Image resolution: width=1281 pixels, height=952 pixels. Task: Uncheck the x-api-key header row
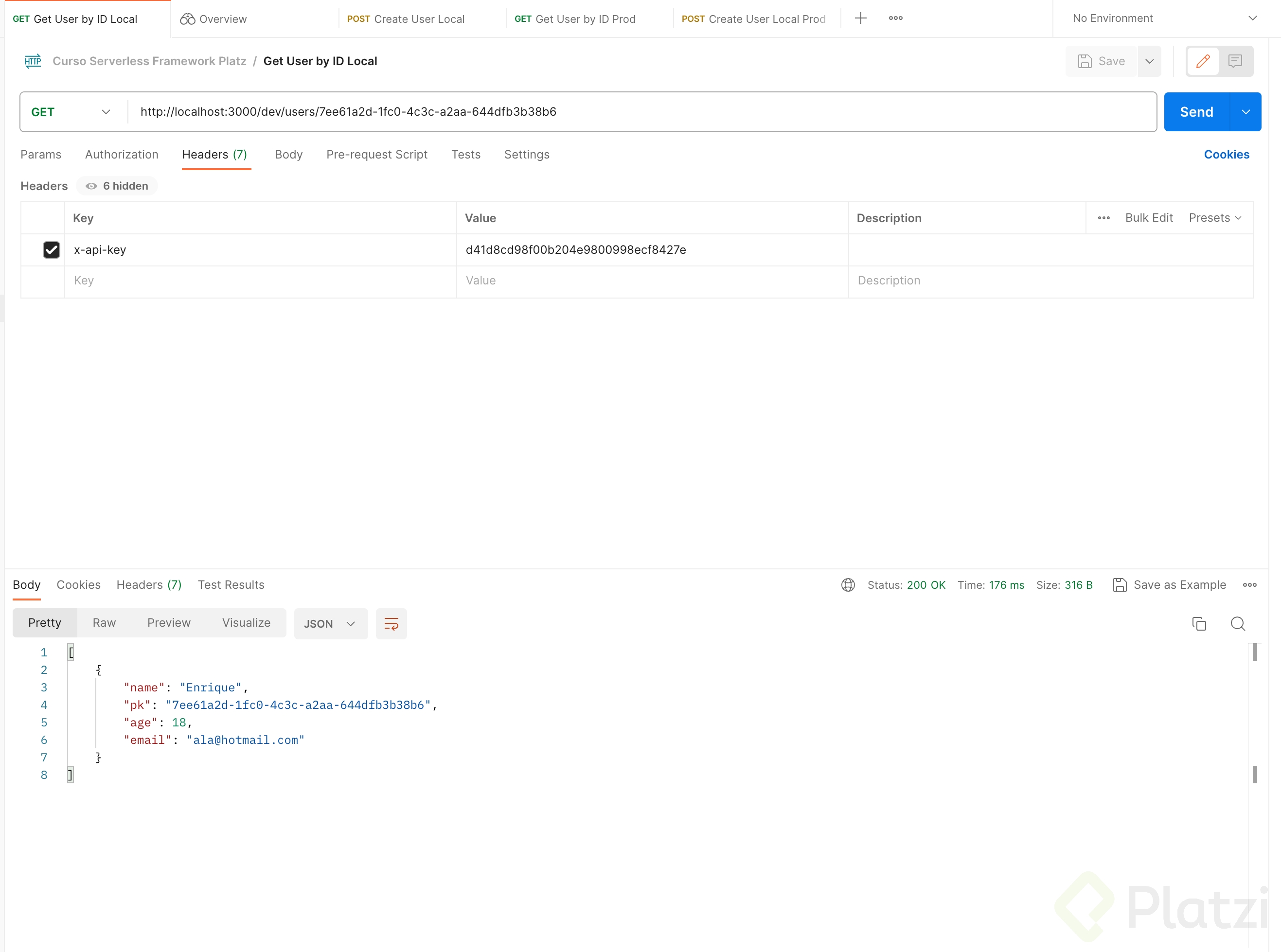point(51,249)
